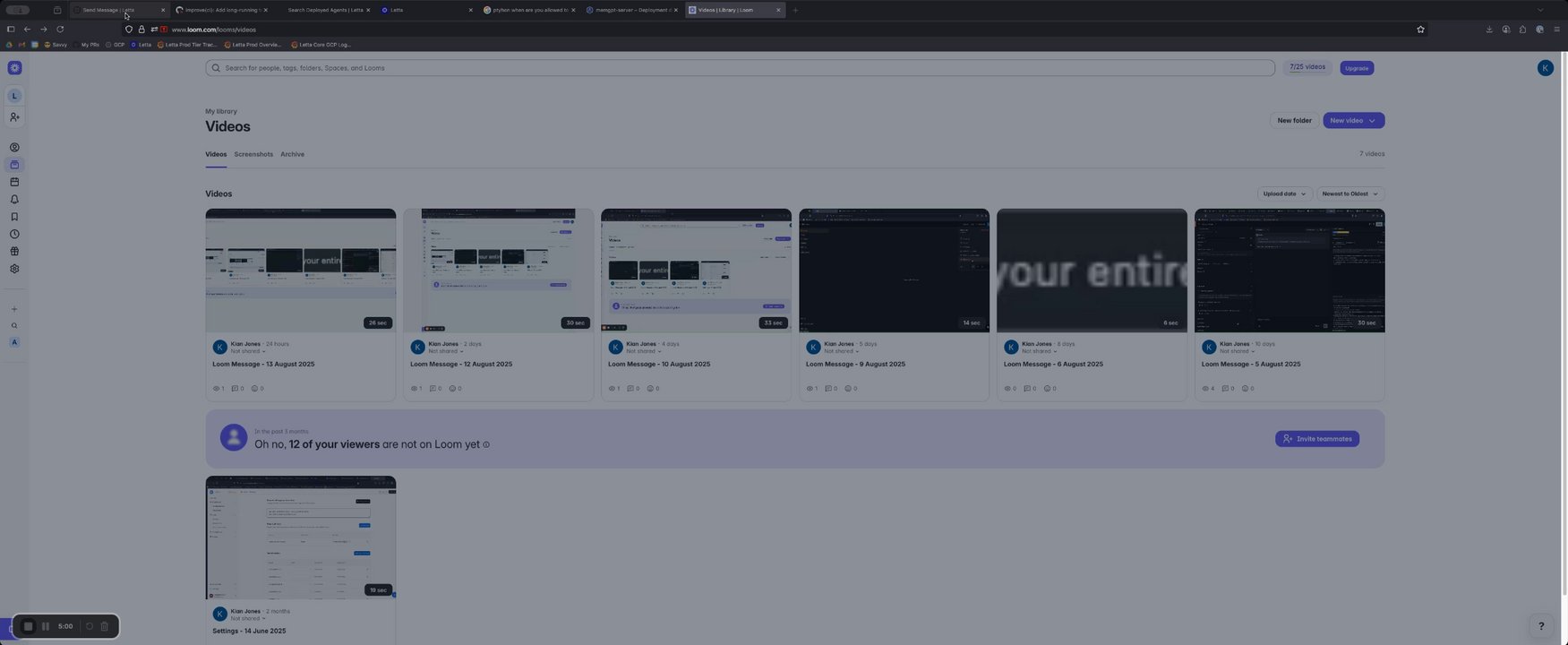Open the profile circle icon in the sidebar

click(14, 148)
